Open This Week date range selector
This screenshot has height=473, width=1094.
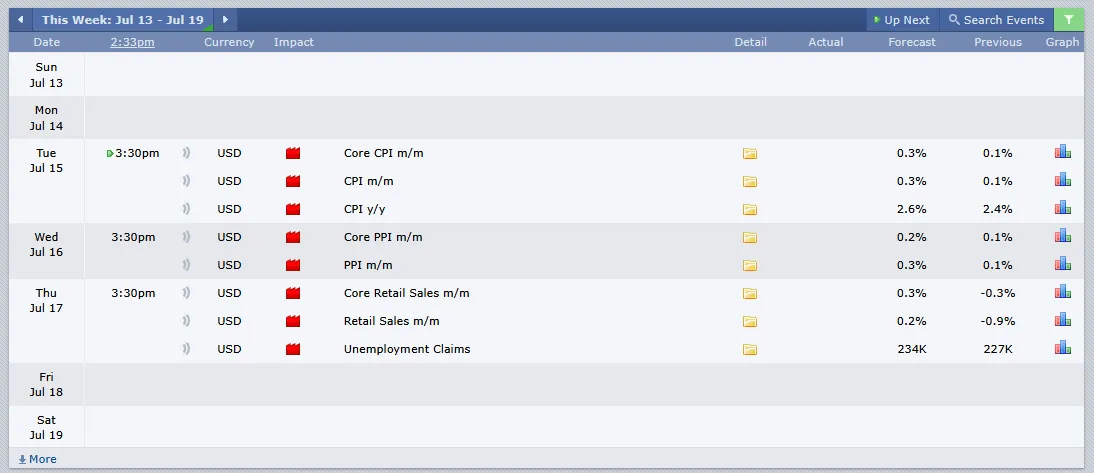(123, 20)
